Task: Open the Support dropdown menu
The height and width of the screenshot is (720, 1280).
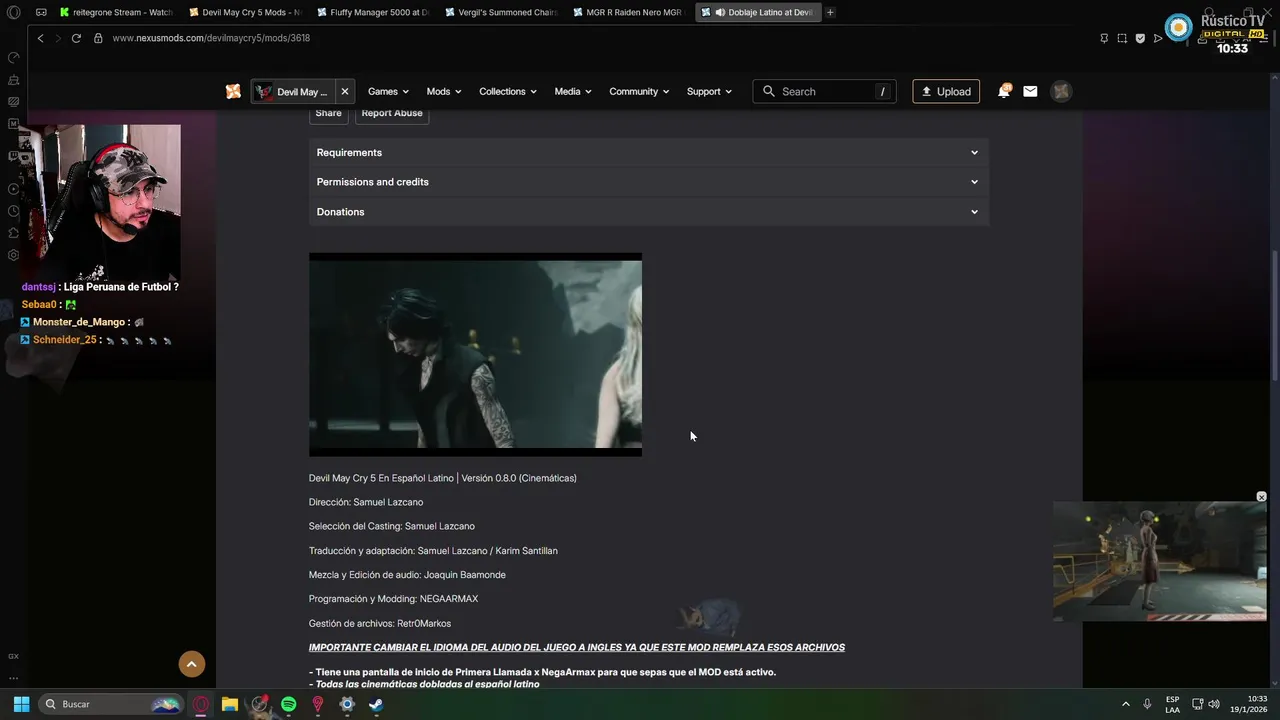Action: coord(709,91)
